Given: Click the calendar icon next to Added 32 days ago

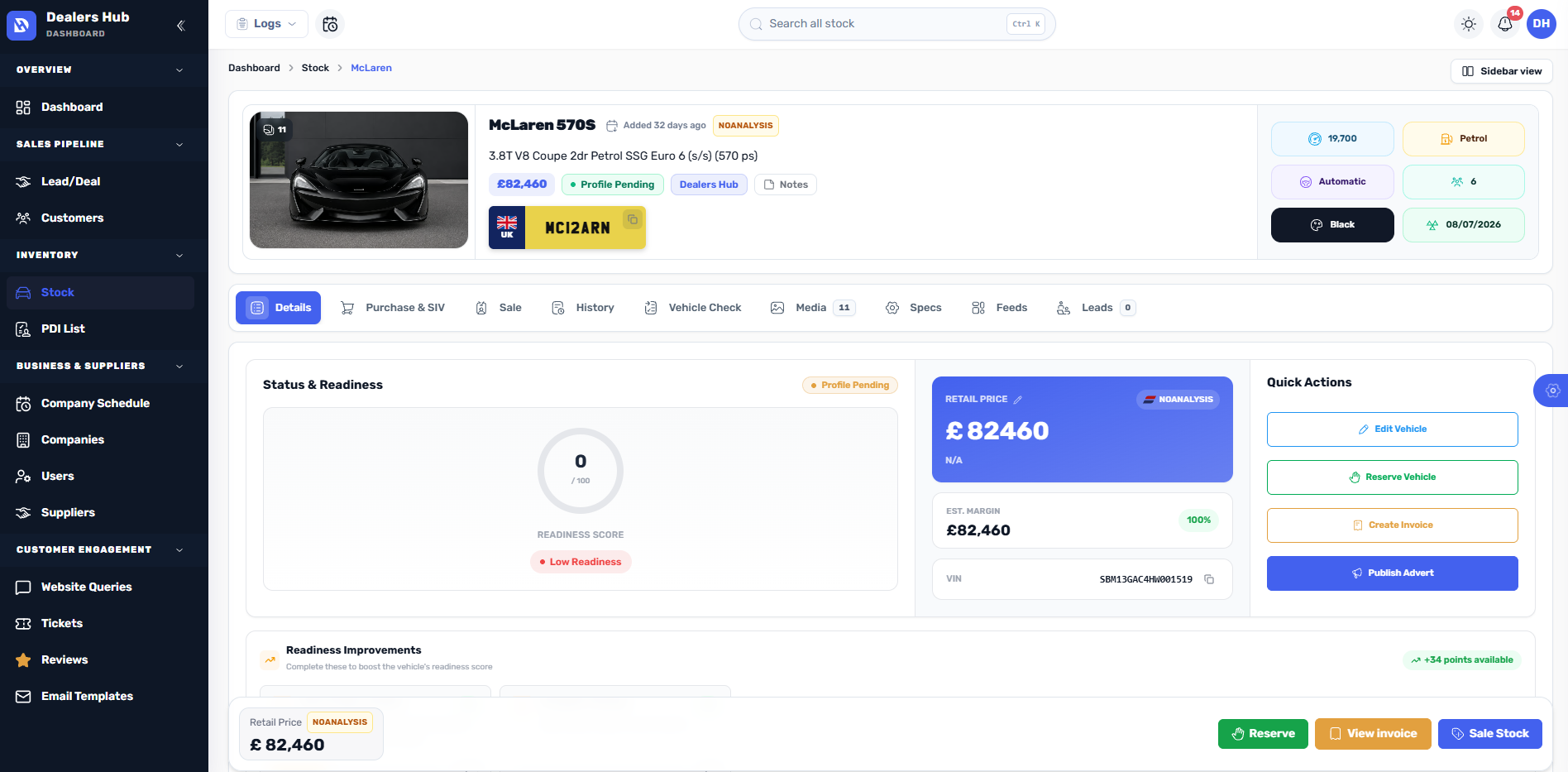Looking at the screenshot, I should point(612,126).
